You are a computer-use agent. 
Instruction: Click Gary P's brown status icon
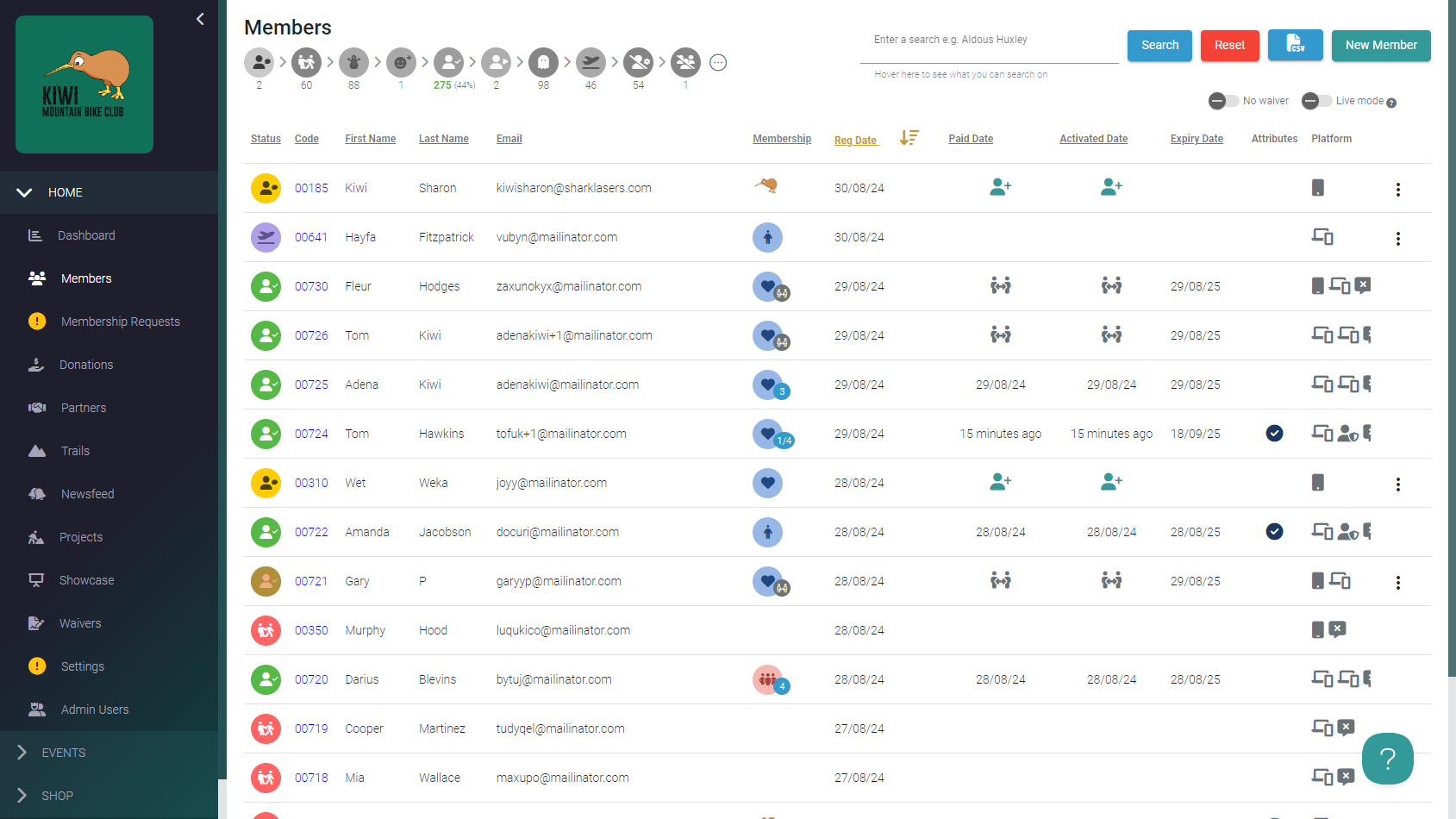click(266, 581)
